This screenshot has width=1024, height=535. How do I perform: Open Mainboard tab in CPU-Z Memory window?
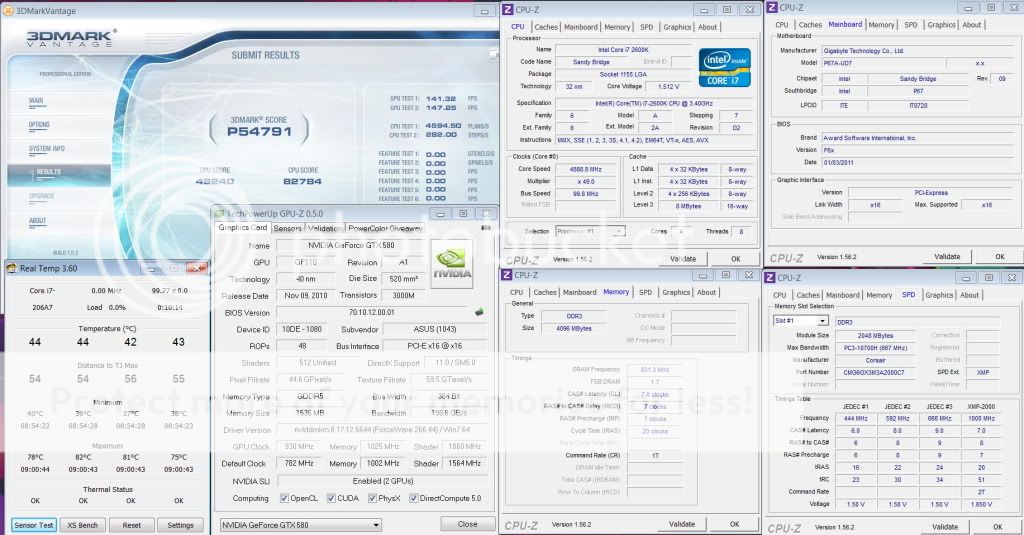click(x=579, y=292)
